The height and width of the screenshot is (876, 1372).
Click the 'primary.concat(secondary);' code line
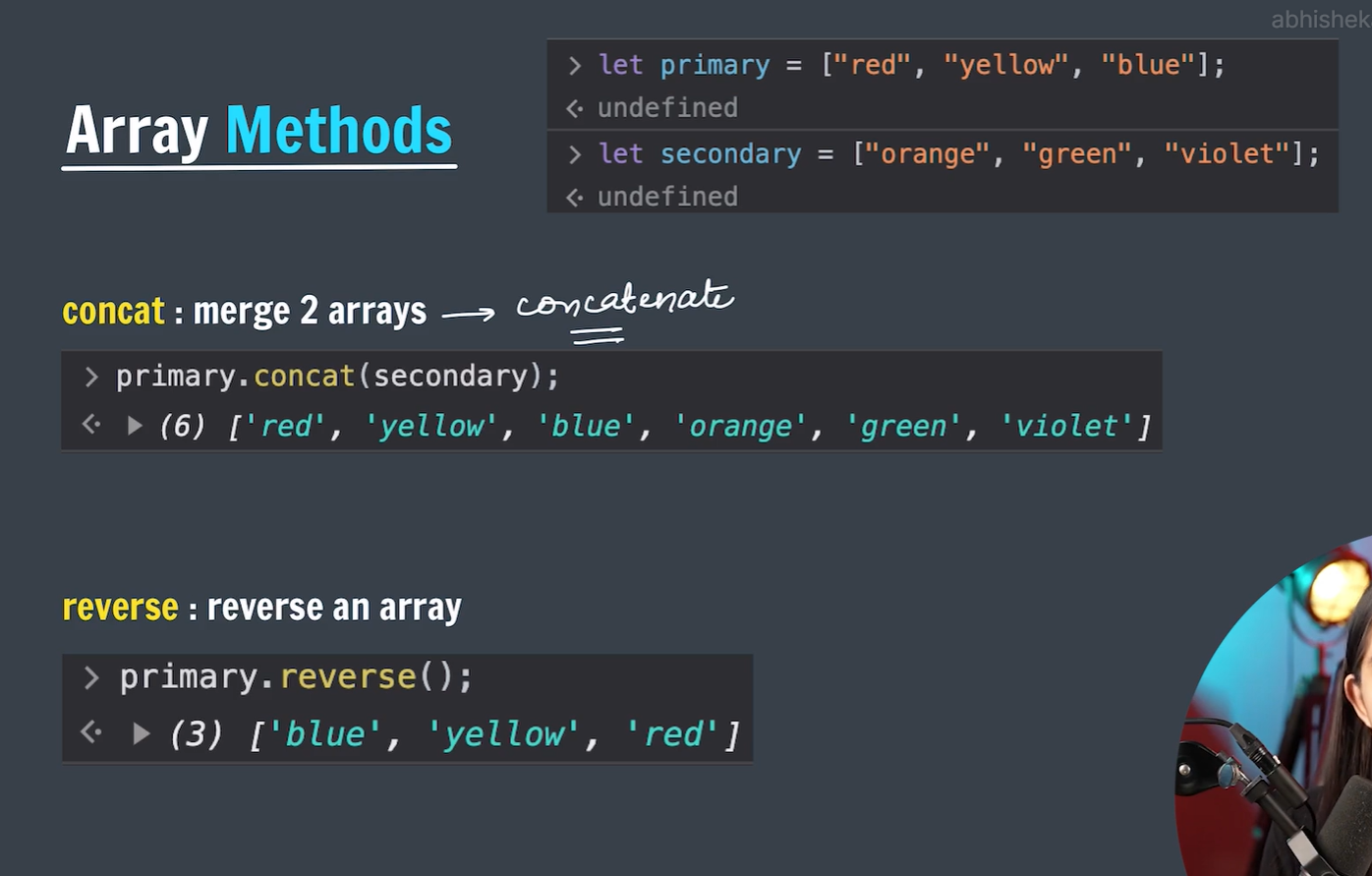click(x=338, y=377)
